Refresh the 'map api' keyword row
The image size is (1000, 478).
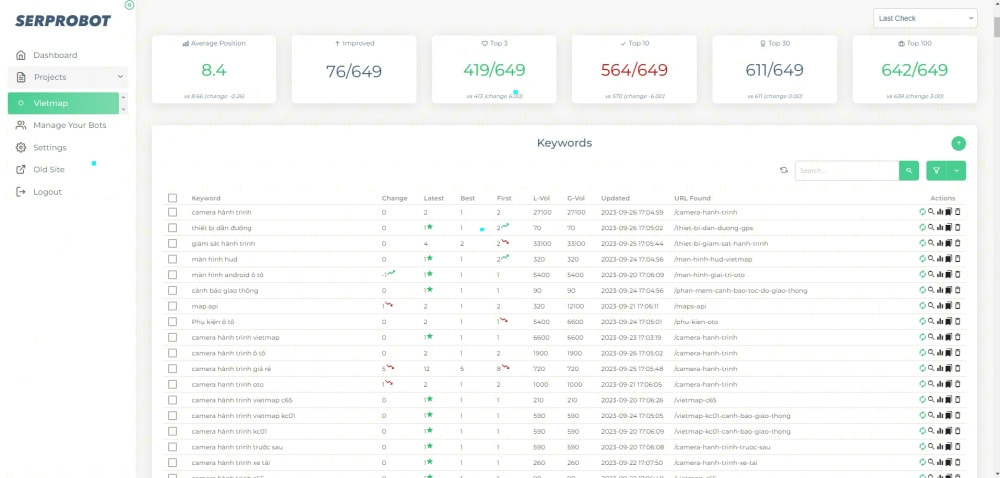click(922, 305)
